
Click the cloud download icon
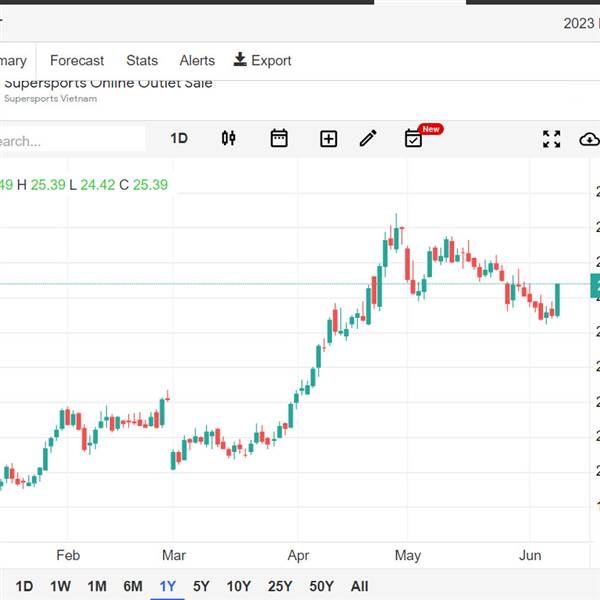click(589, 139)
